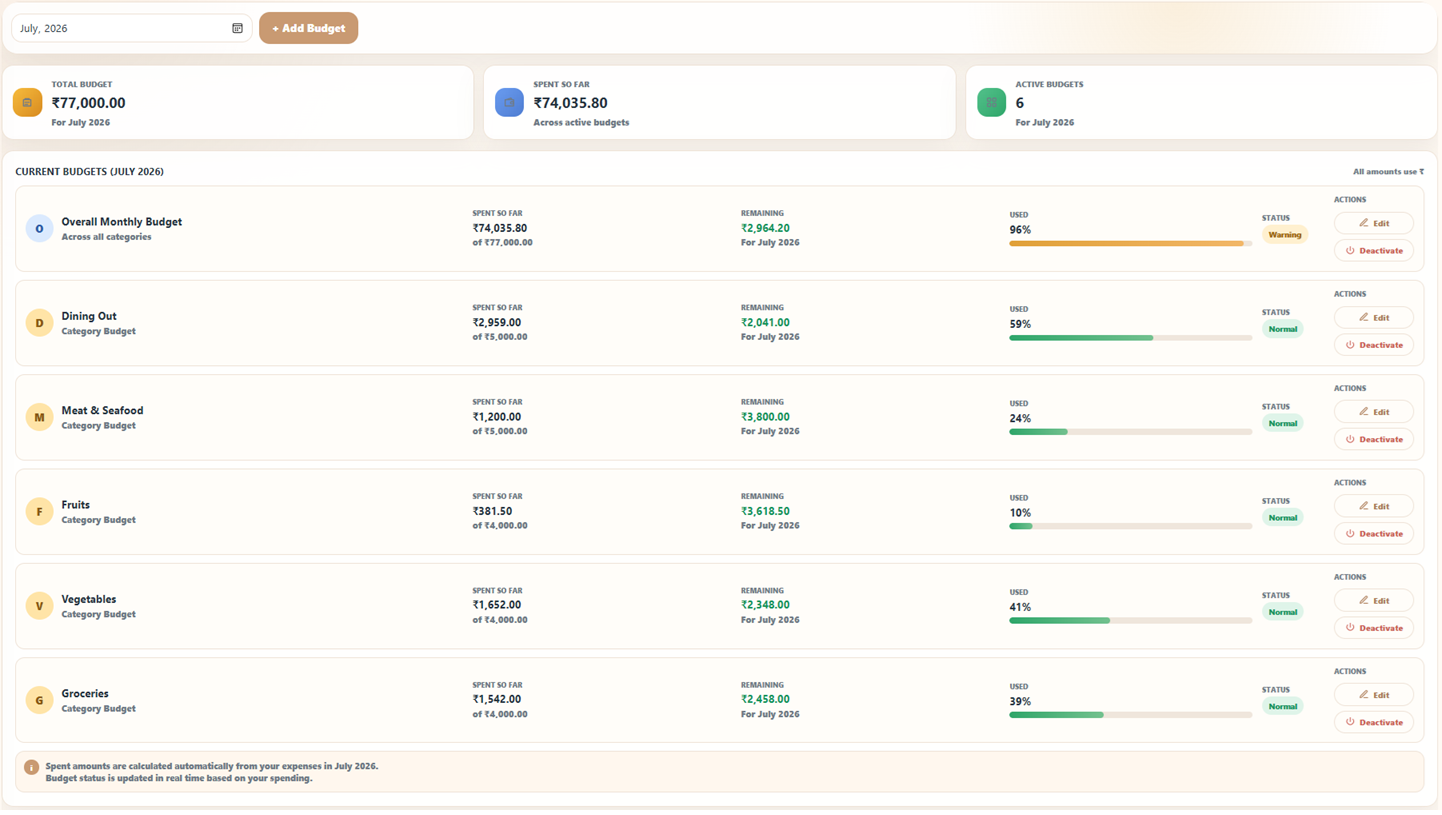The height and width of the screenshot is (815, 1442).
Task: Edit the Dining Out budget
Action: pyautogui.click(x=1373, y=317)
